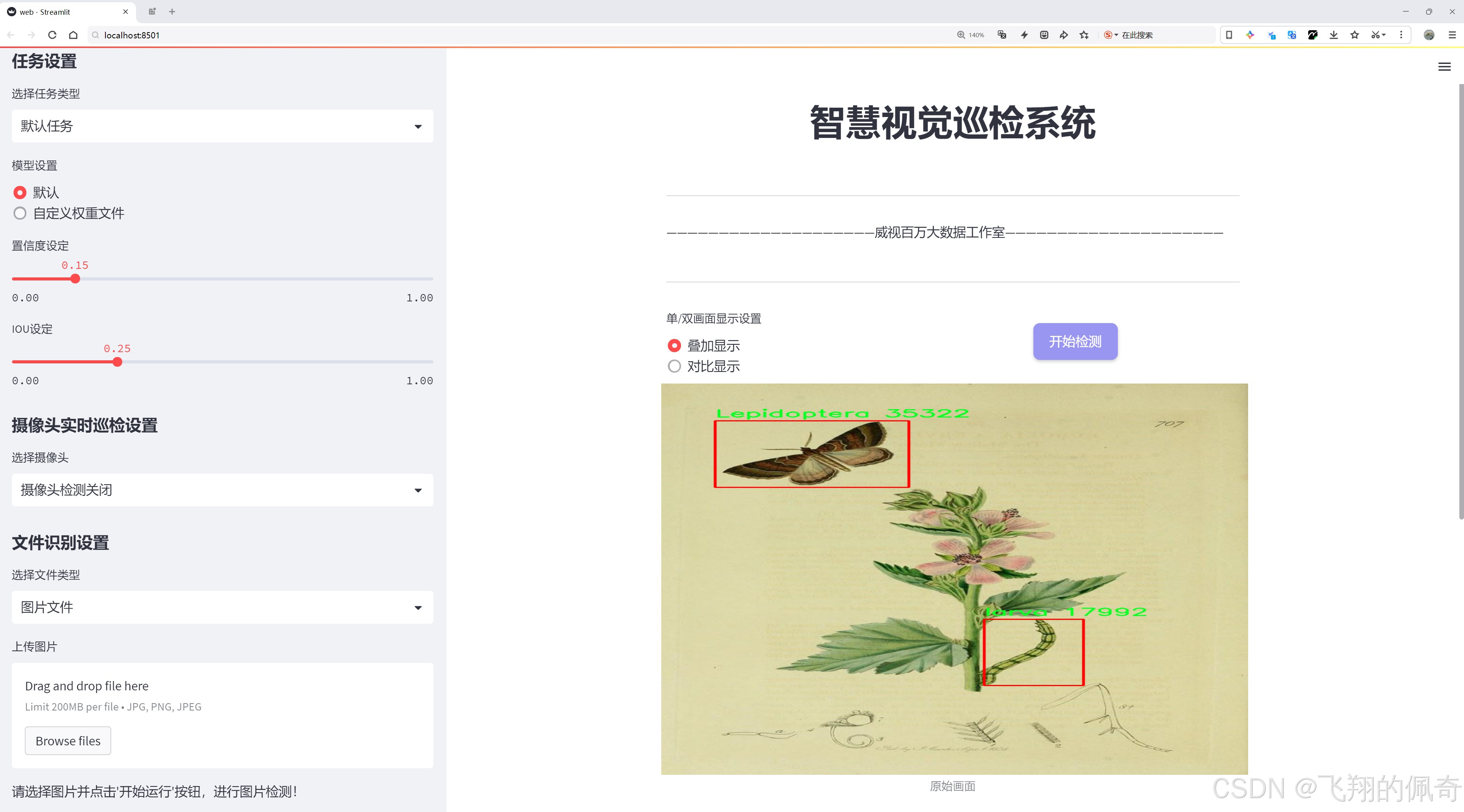Click the 单/双画面显示设置 label
The width and height of the screenshot is (1464, 812).
click(x=714, y=318)
